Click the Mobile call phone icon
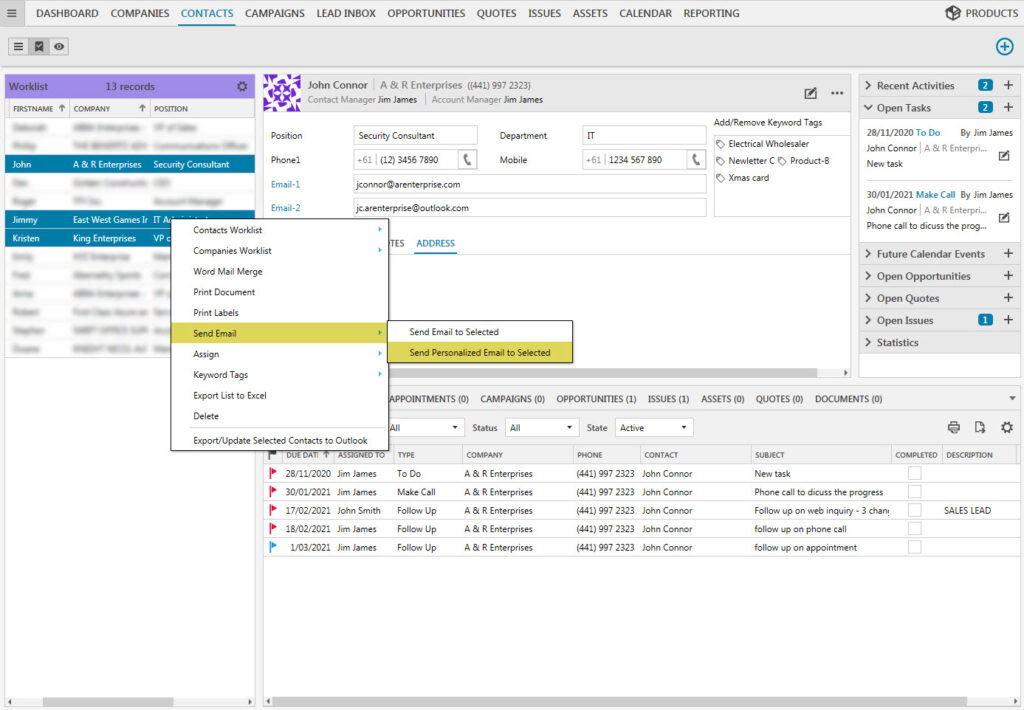This screenshot has height=710, width=1024. point(696,160)
